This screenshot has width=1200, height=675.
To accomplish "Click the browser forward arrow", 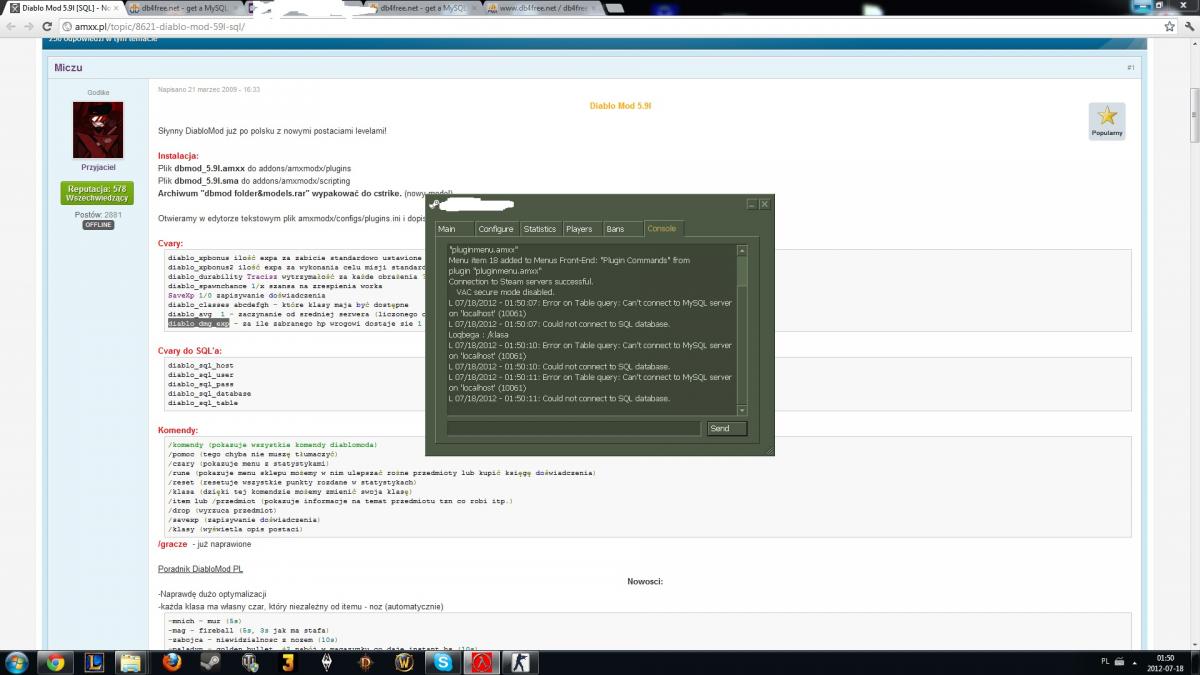I will point(28,27).
